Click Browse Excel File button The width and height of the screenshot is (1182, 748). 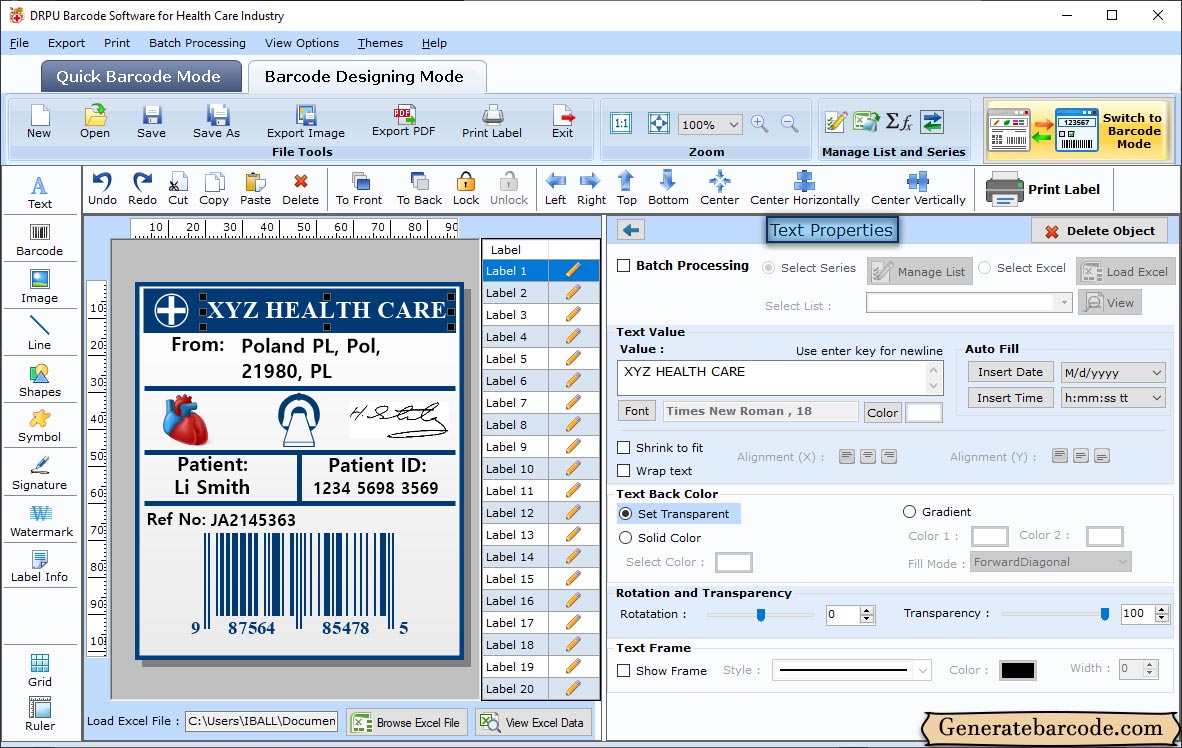pos(407,722)
